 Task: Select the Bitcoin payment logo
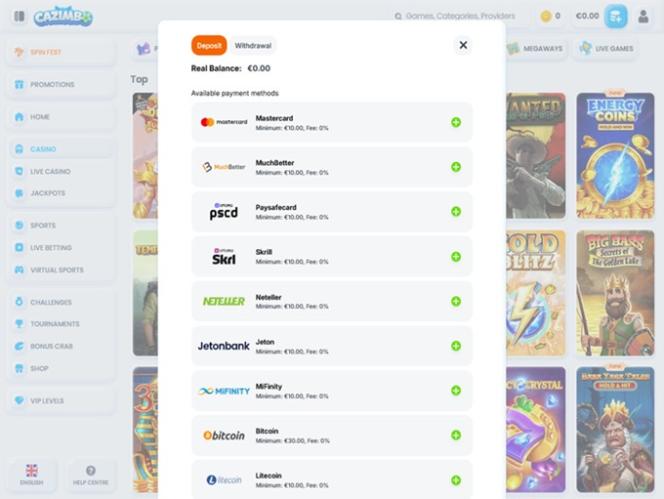tap(223, 435)
